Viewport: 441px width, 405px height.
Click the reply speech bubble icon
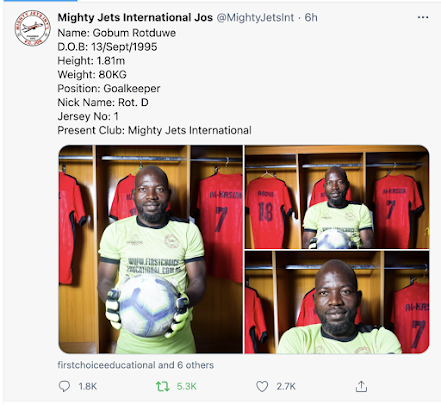click(64, 386)
